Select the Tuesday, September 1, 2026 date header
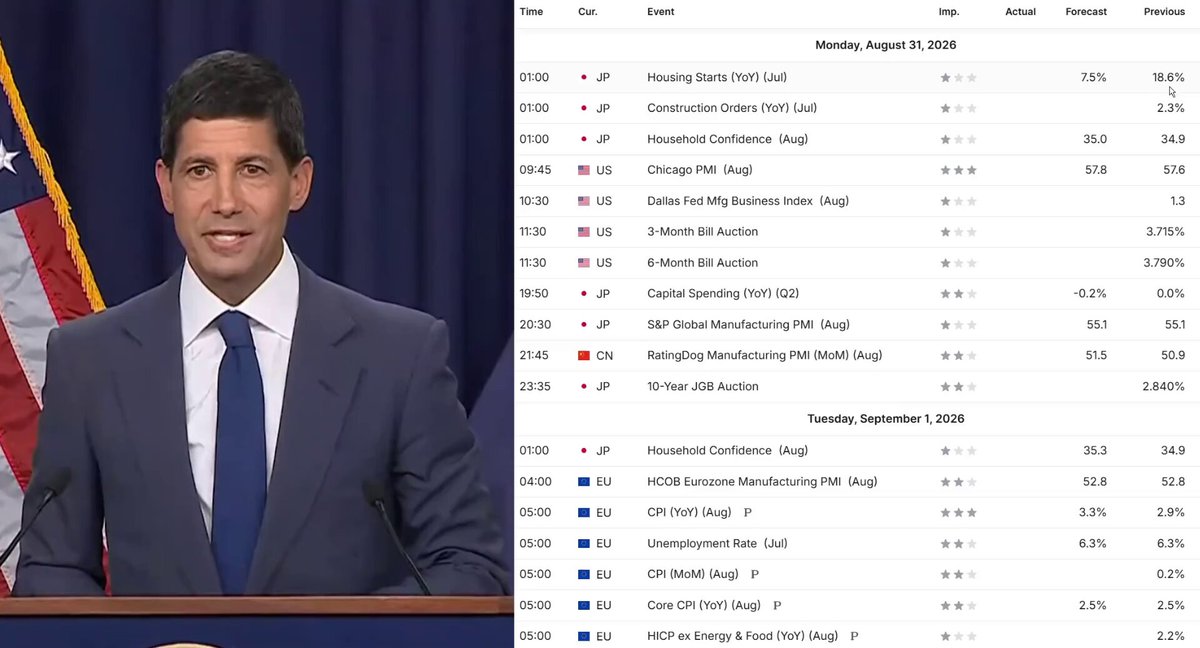 (x=886, y=418)
